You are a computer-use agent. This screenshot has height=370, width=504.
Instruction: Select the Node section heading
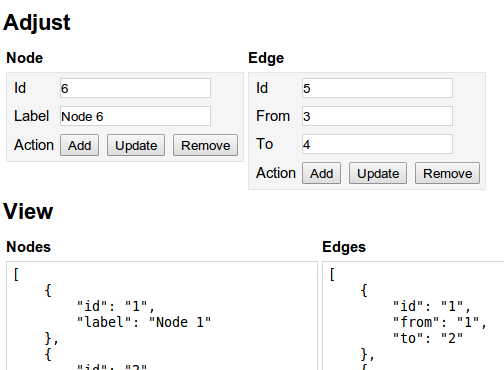click(x=25, y=58)
